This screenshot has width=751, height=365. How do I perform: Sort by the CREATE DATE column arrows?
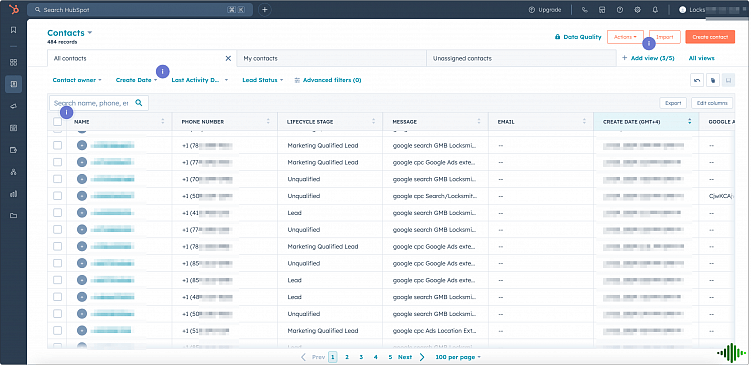[x=690, y=122]
